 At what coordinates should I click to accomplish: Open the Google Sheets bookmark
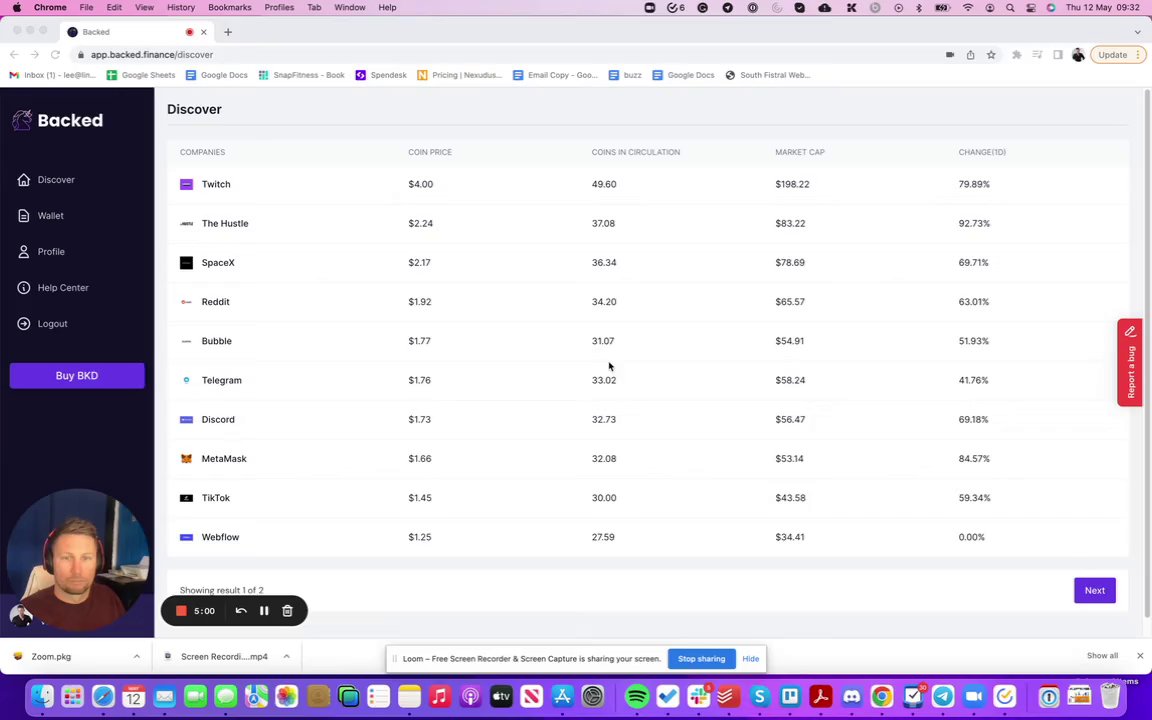pos(141,75)
